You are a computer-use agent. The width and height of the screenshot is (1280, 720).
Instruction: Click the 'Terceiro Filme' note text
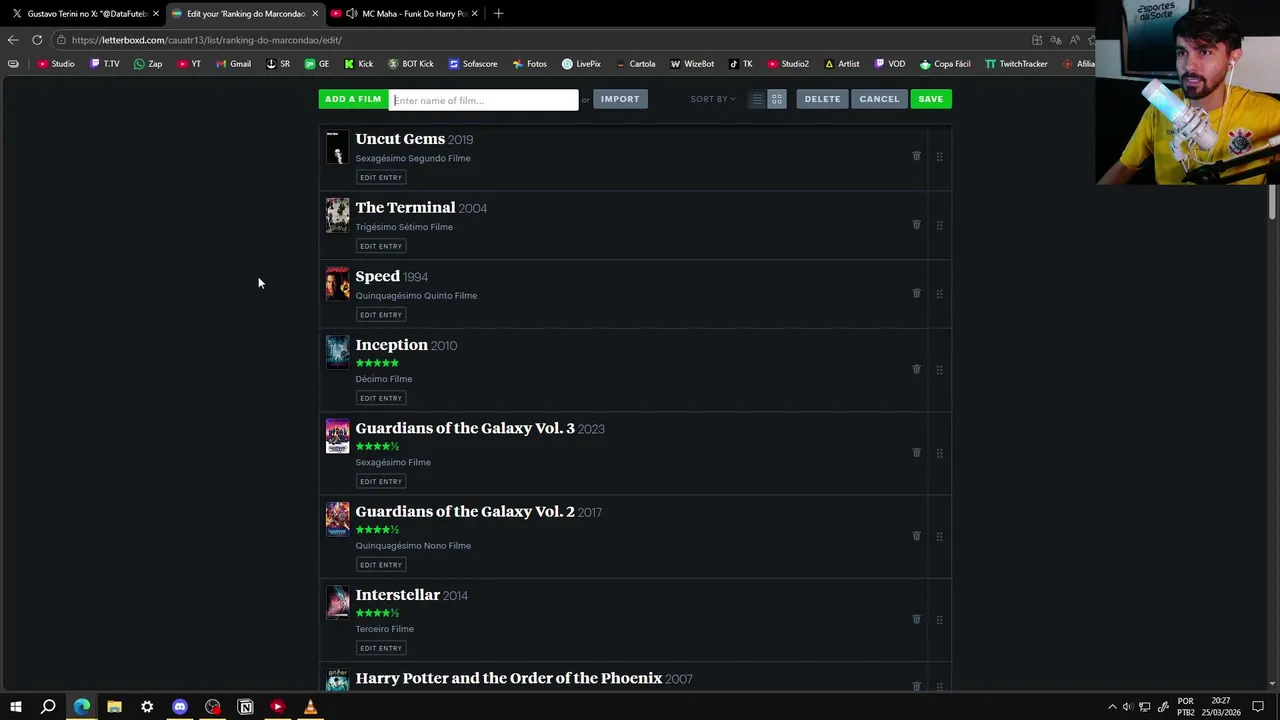(385, 629)
